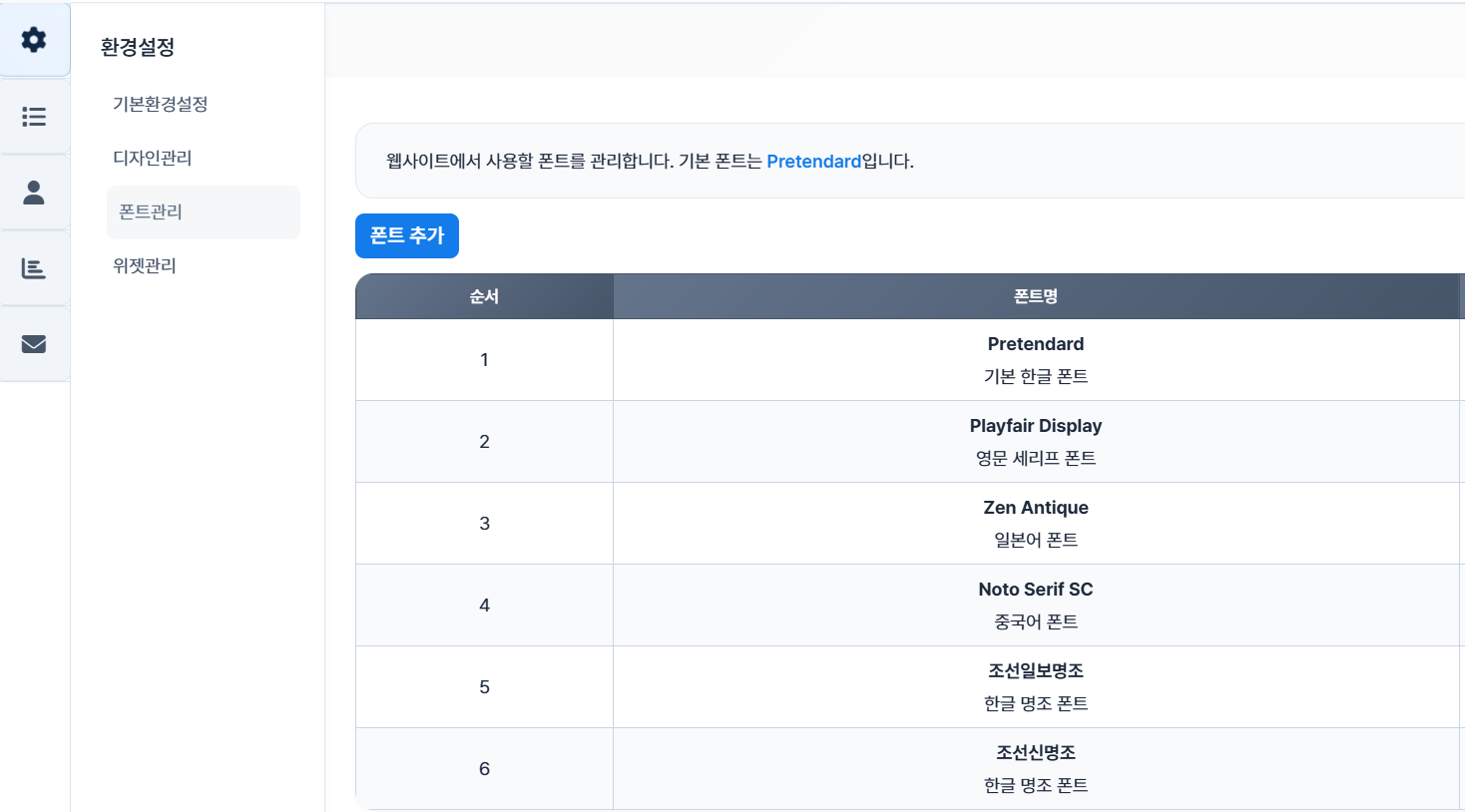Click the 환경설정 section heading
Viewport: 1465px width, 812px height.
[x=138, y=47]
